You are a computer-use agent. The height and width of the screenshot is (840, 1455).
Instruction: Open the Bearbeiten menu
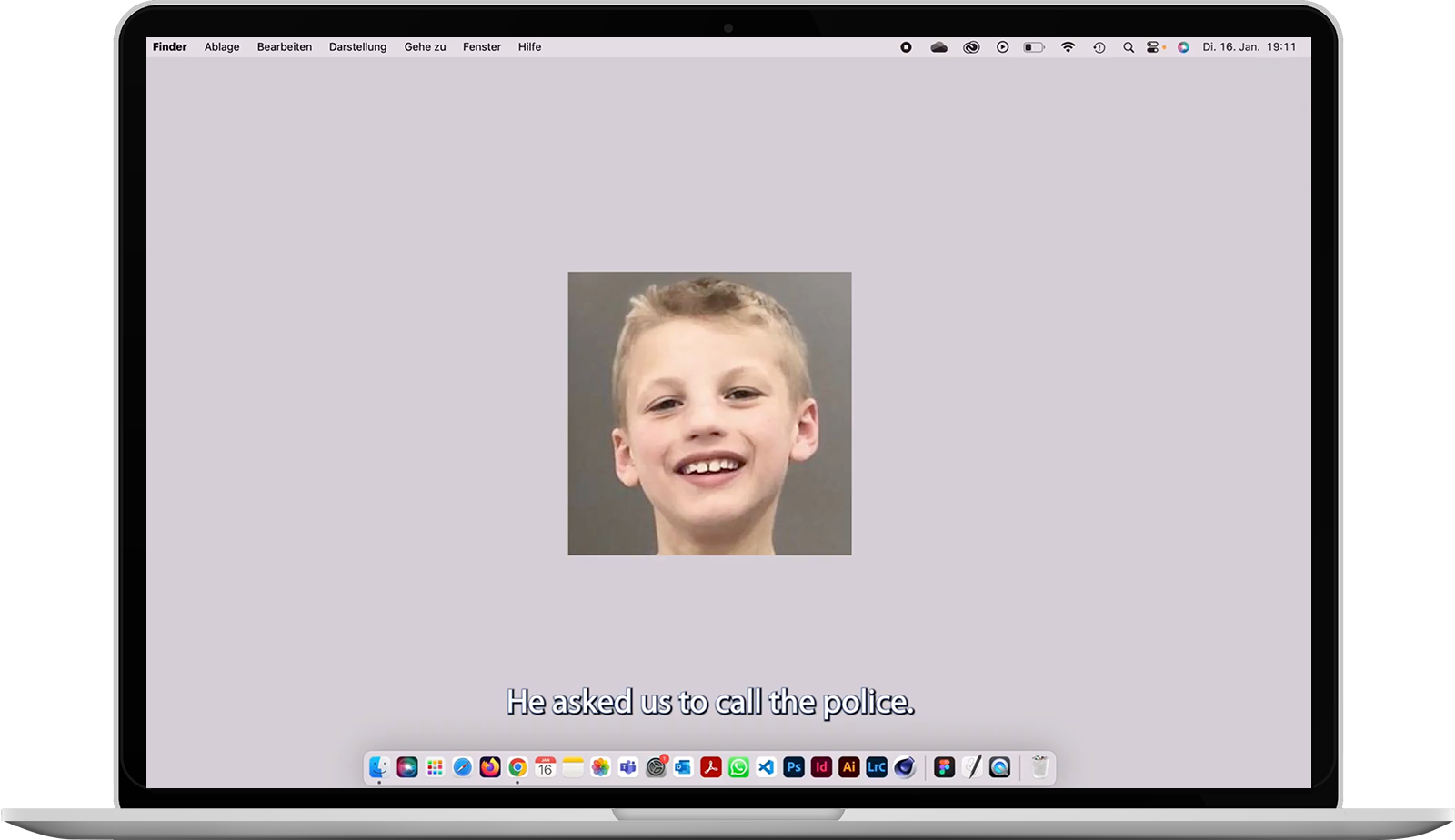[x=285, y=47]
